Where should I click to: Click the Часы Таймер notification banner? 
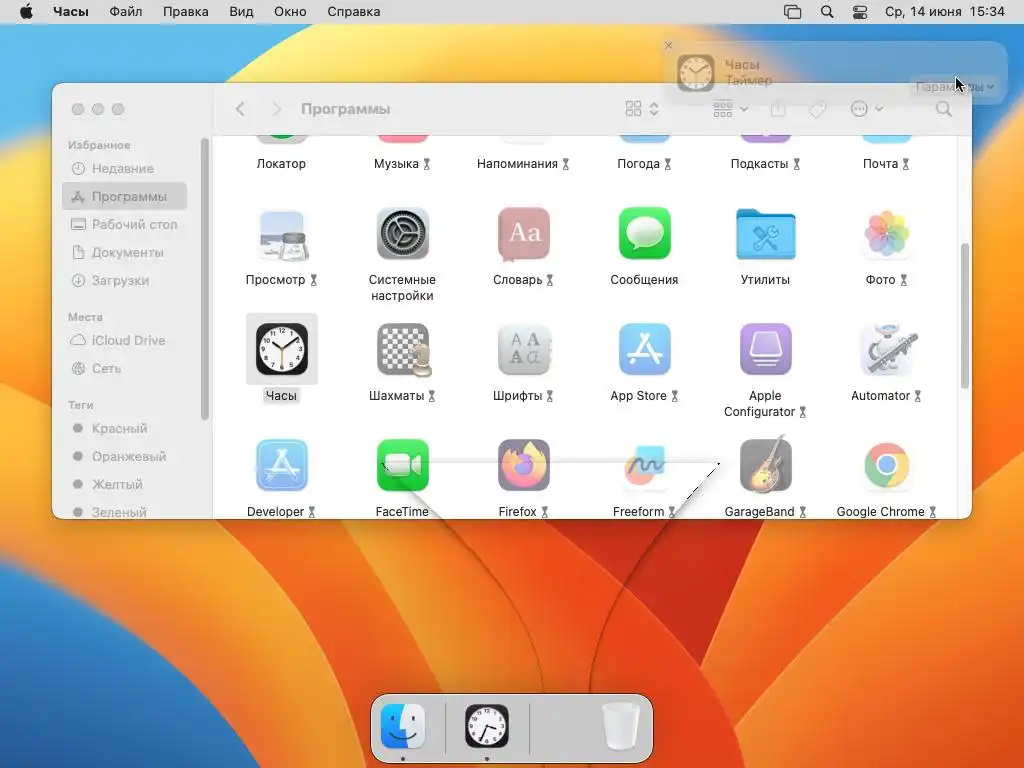[835, 72]
